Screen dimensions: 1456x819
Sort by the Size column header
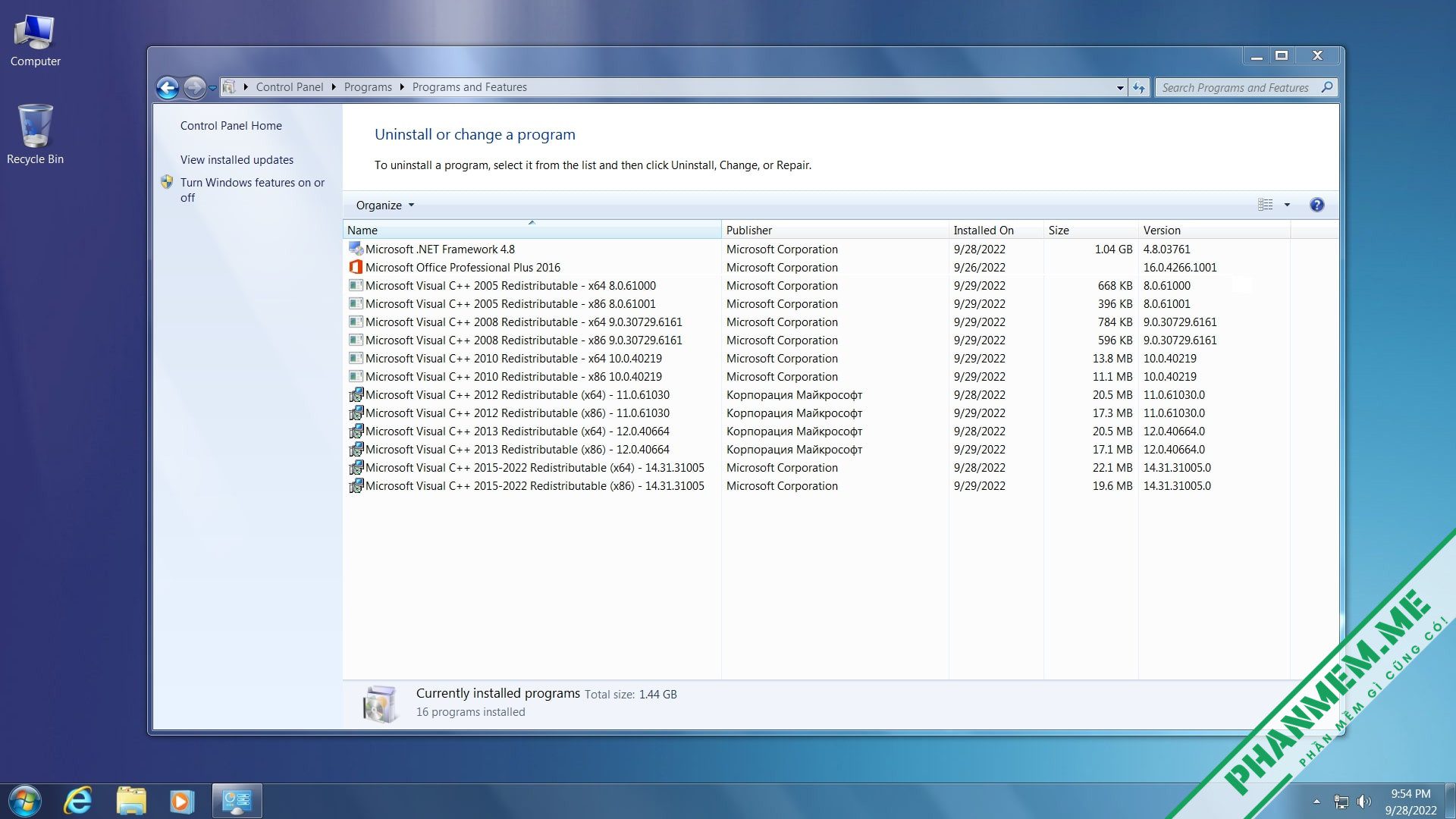(1090, 231)
